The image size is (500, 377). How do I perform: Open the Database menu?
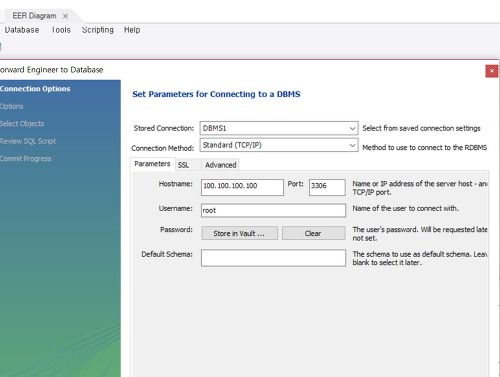point(22,30)
